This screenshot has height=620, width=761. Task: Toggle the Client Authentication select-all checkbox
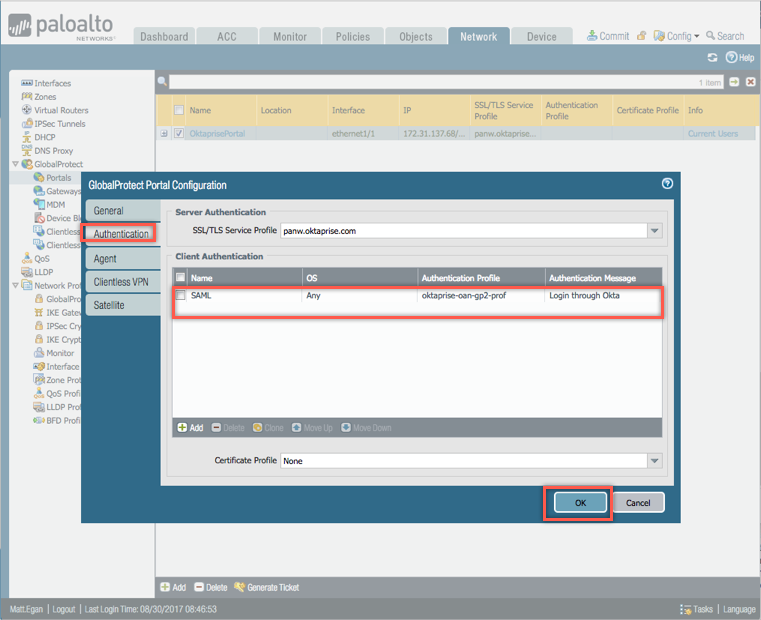pyautogui.click(x=180, y=277)
